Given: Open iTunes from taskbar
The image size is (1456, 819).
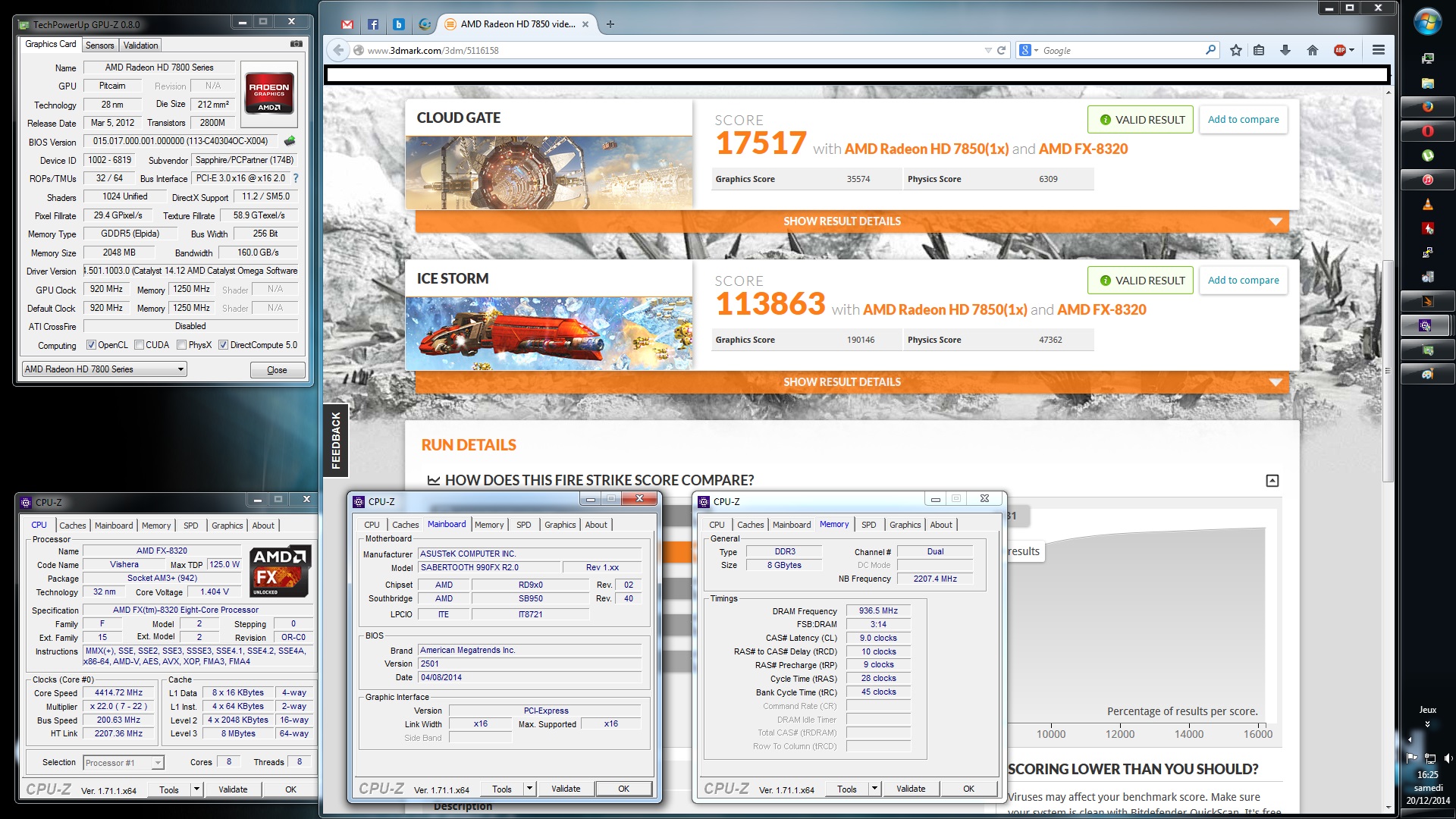Looking at the screenshot, I should pos(1427,180).
